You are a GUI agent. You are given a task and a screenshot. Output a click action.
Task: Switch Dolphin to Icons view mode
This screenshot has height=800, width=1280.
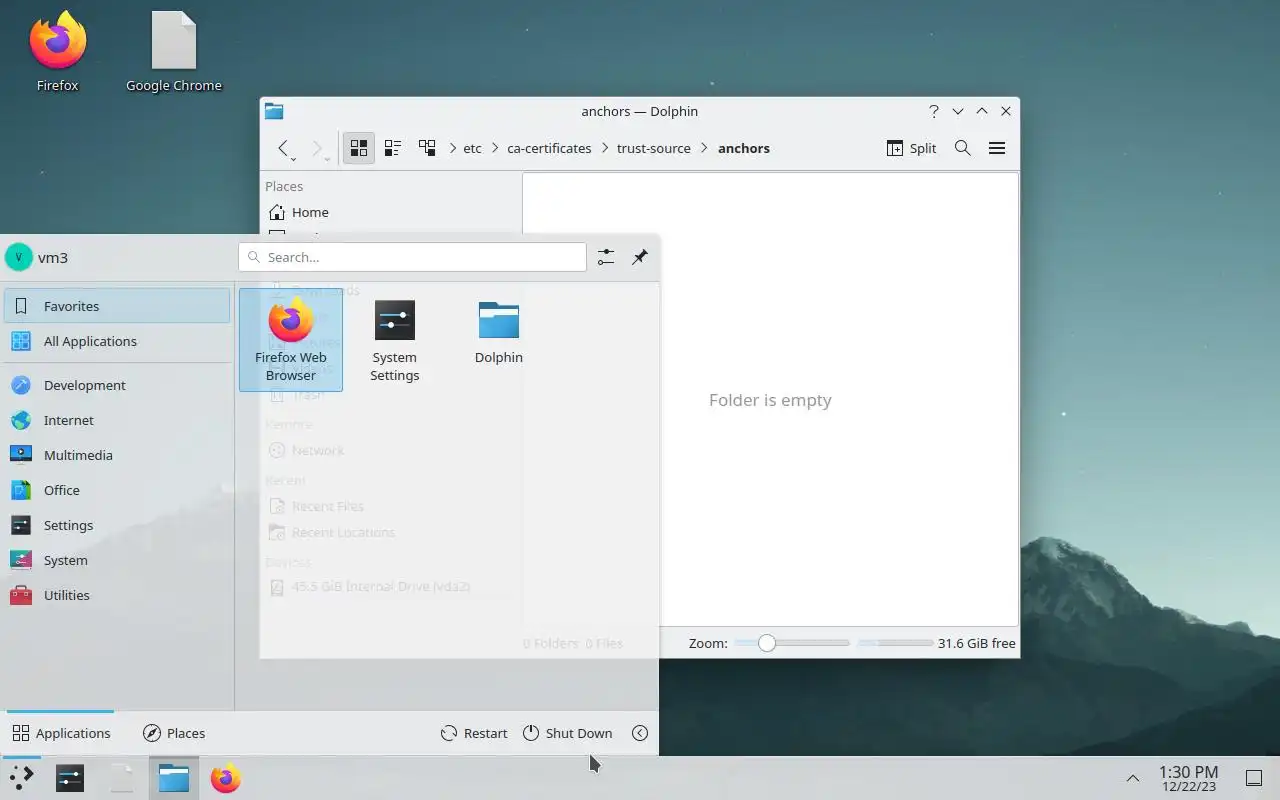pyautogui.click(x=359, y=148)
